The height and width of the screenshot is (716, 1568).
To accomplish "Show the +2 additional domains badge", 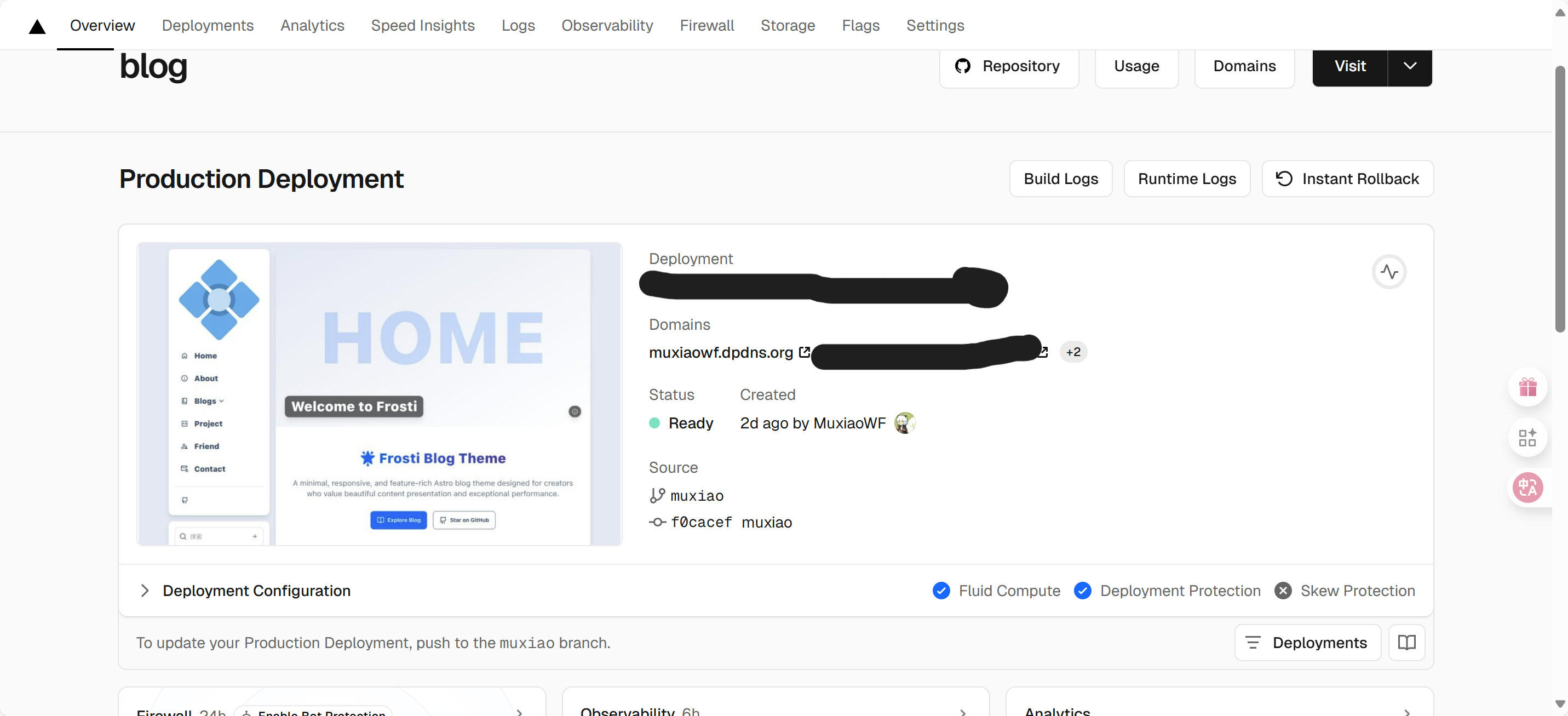I will point(1073,352).
